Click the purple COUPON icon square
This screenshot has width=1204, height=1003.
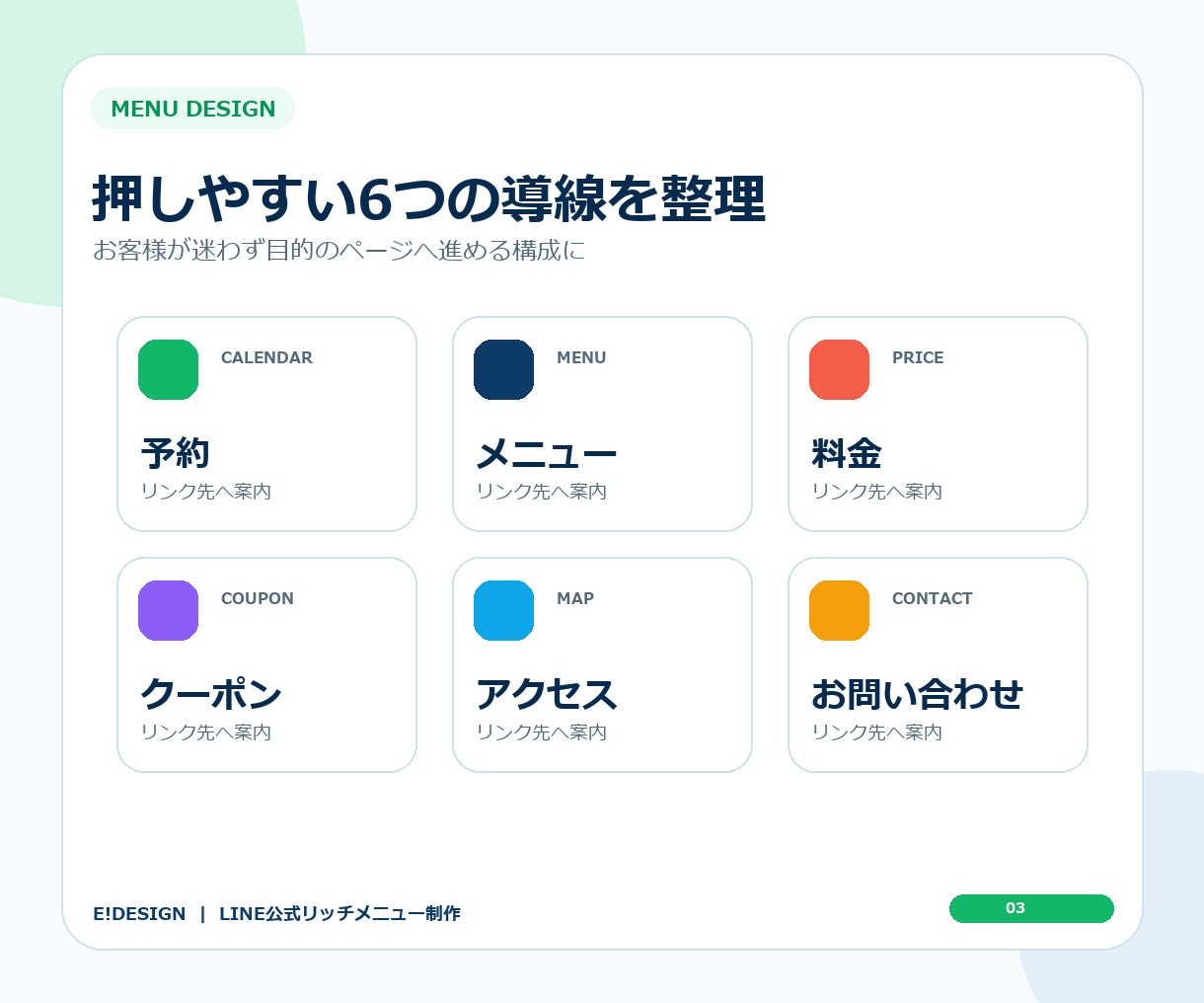point(168,610)
